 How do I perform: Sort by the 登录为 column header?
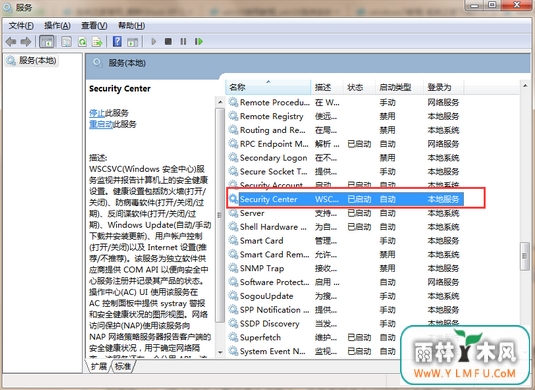coord(444,87)
